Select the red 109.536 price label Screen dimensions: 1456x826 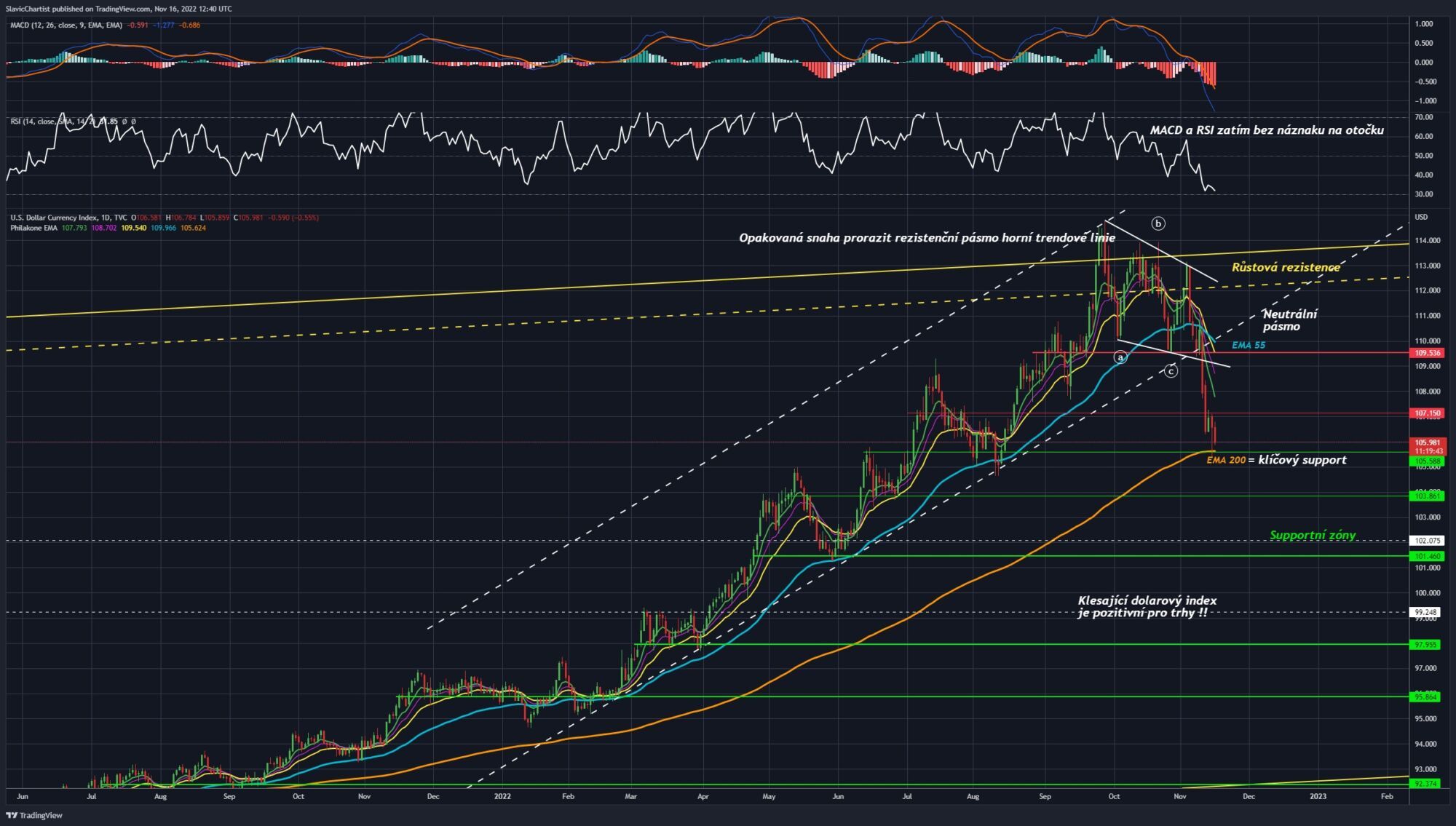(1428, 353)
